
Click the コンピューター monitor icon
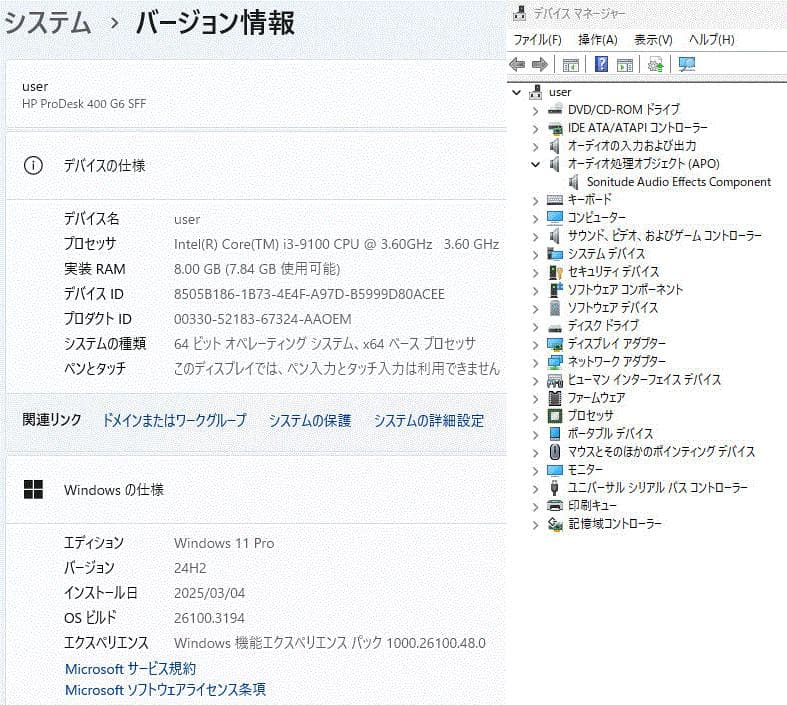pos(555,217)
